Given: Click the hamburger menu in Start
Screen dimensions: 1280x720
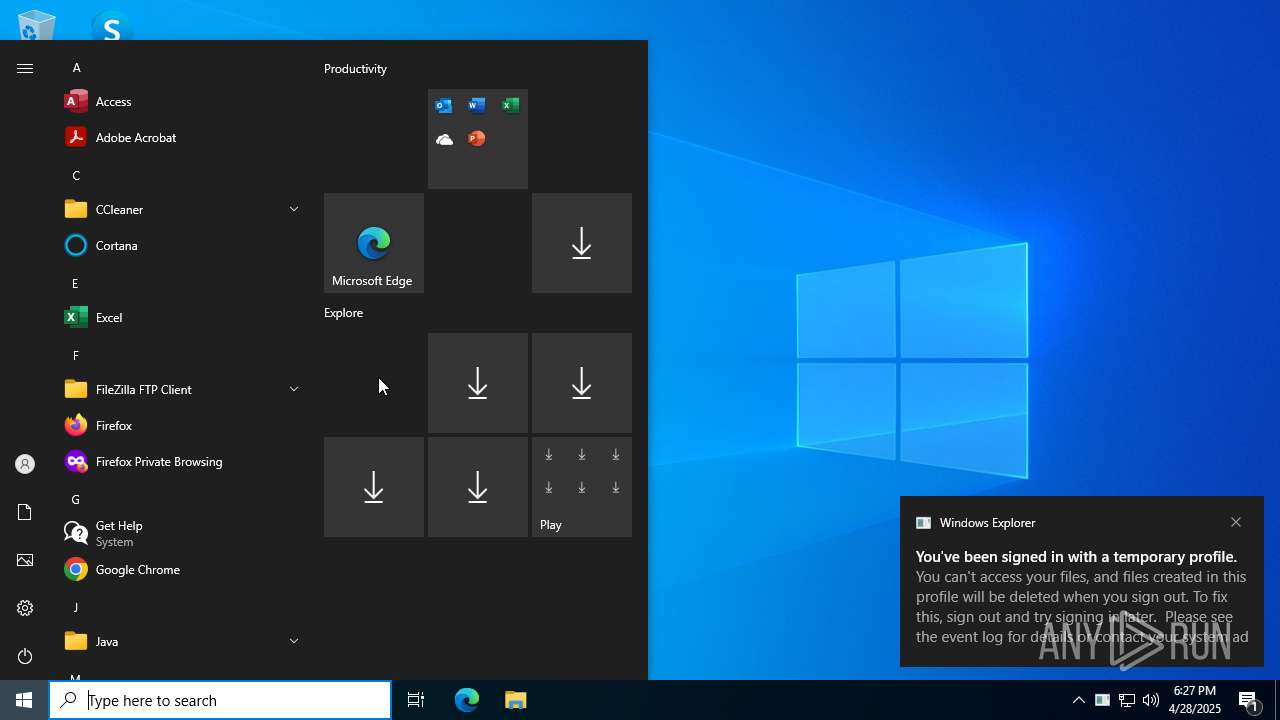Looking at the screenshot, I should coord(25,68).
